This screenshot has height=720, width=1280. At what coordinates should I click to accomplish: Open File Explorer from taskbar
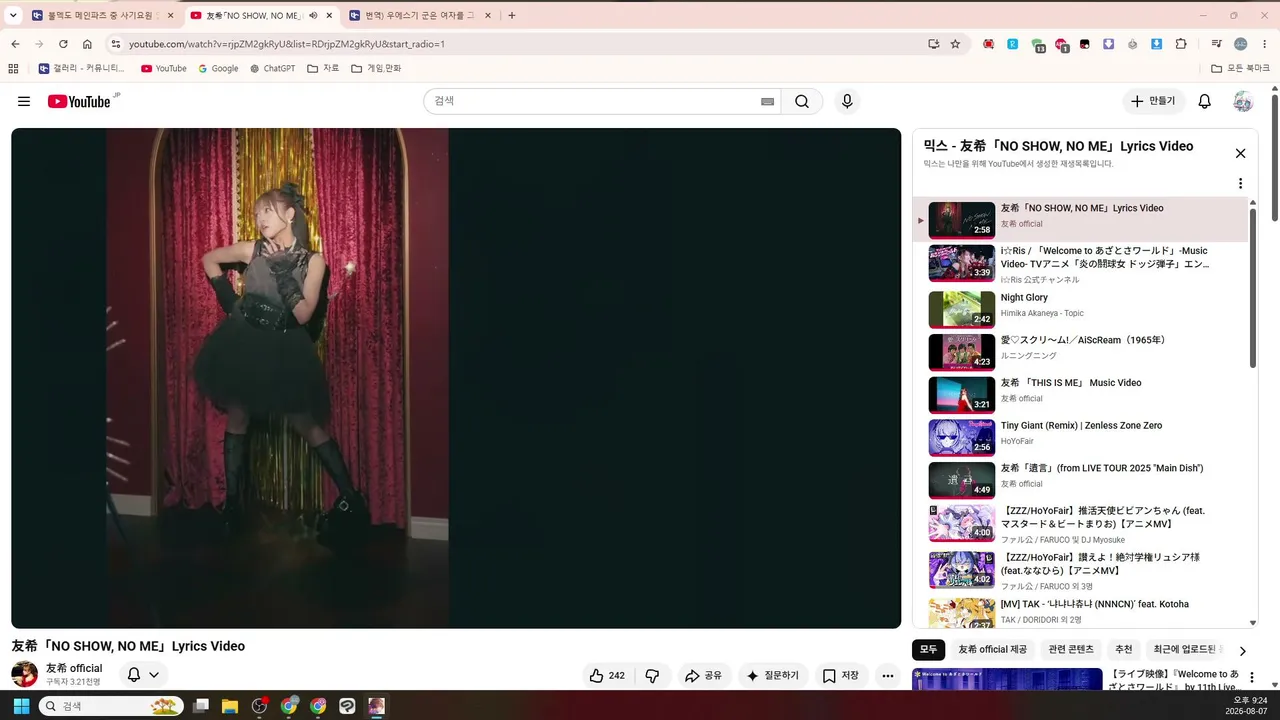[x=230, y=706]
